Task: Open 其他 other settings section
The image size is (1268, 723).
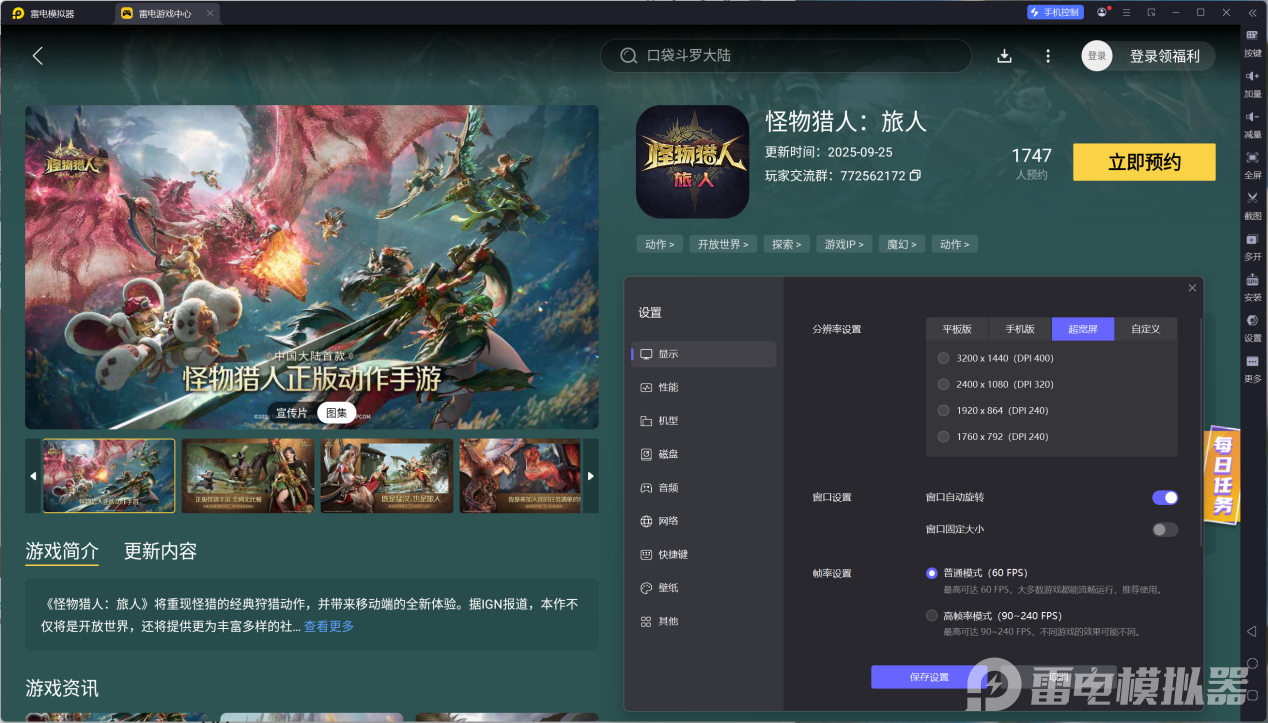Action: coord(704,621)
